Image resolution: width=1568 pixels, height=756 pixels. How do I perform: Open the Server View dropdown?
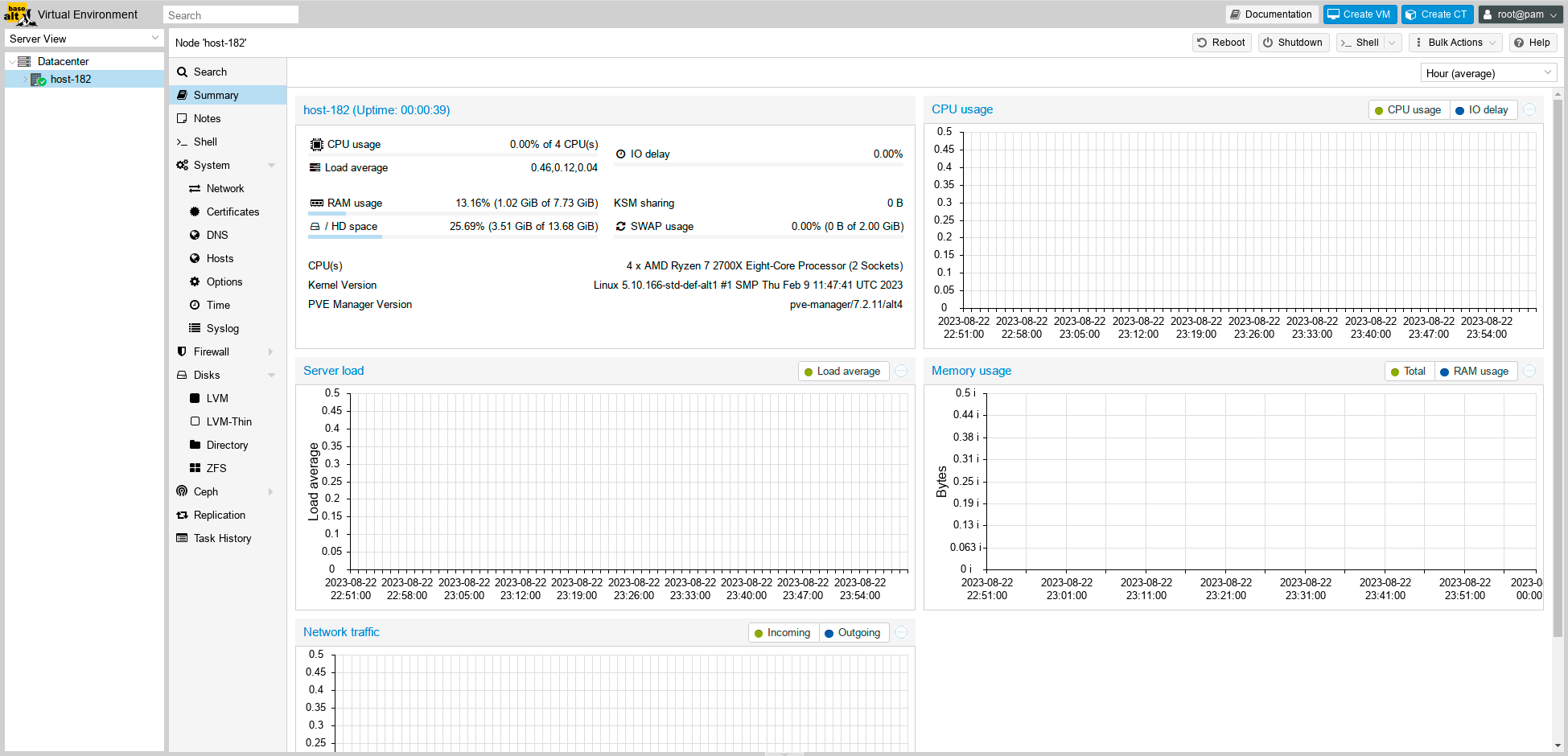point(84,39)
